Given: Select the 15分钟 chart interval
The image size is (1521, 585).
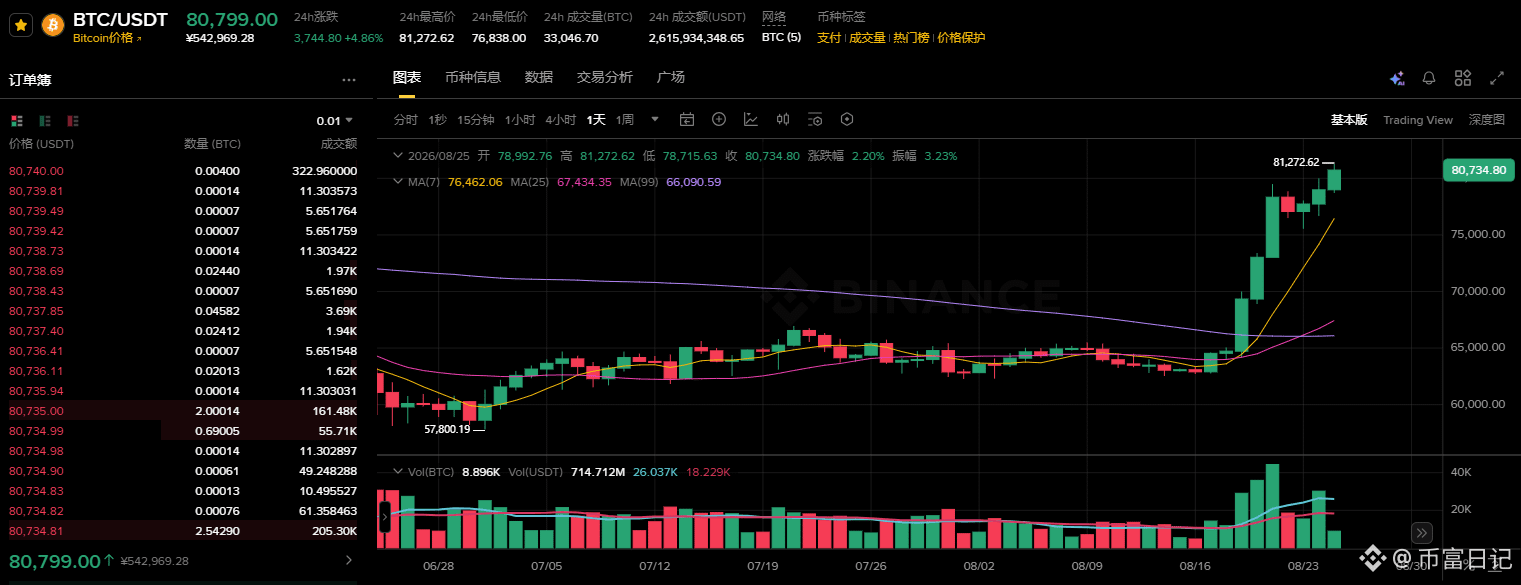Looking at the screenshot, I should coord(476,120).
